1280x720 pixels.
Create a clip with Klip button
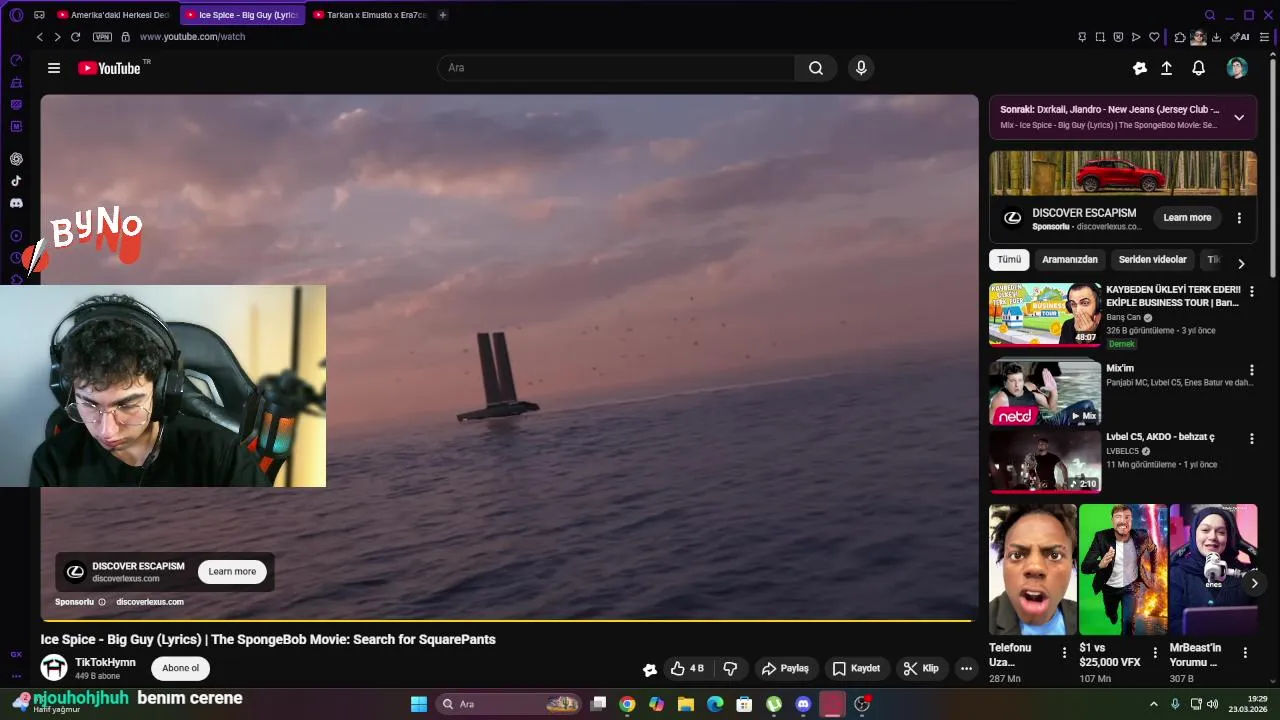[921, 668]
